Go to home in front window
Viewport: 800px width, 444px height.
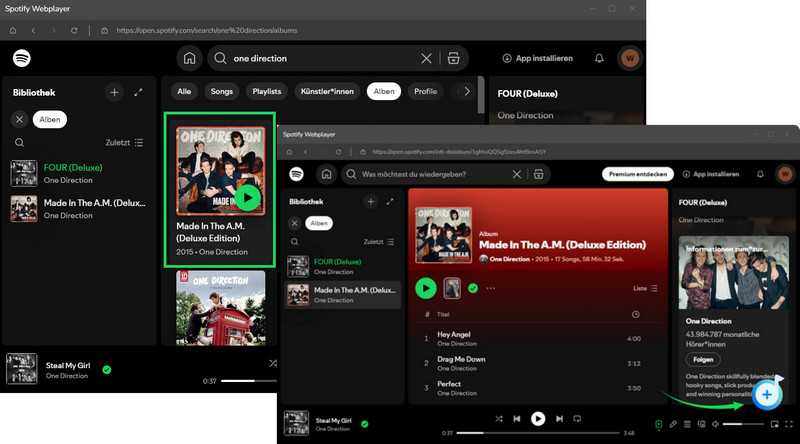pos(326,174)
